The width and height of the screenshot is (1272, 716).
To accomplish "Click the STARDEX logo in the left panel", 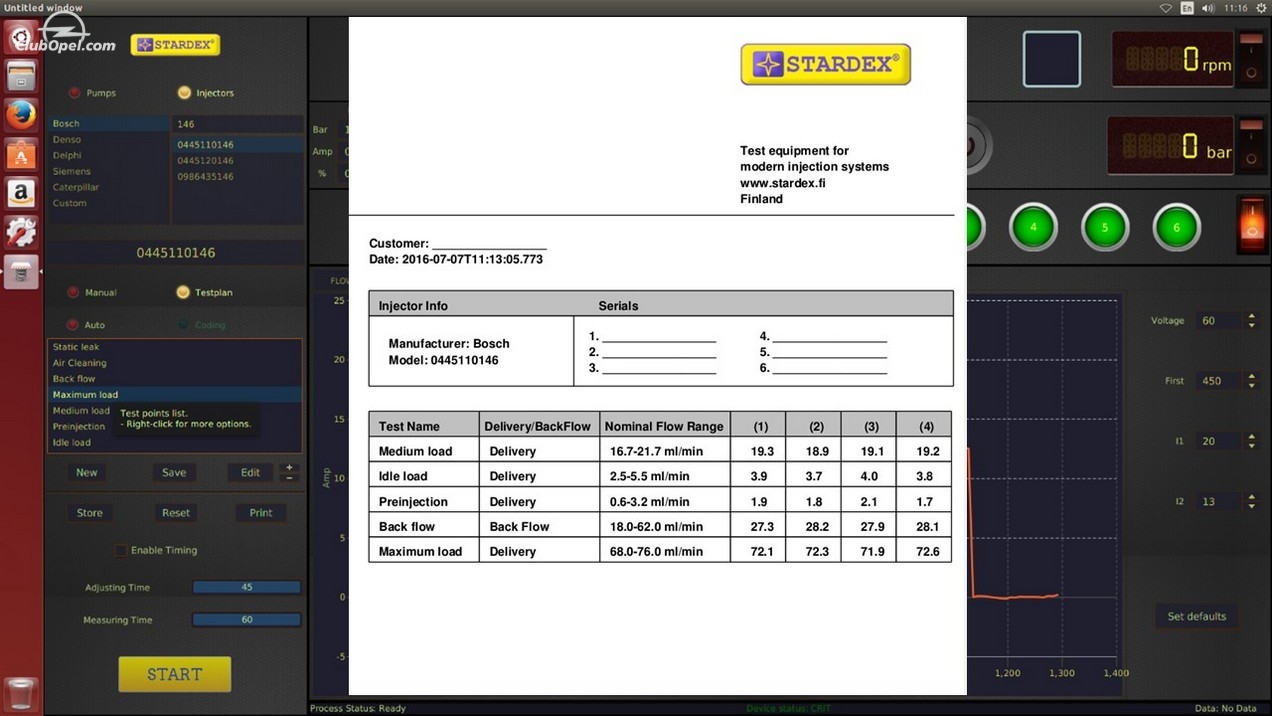I will tap(176, 45).
